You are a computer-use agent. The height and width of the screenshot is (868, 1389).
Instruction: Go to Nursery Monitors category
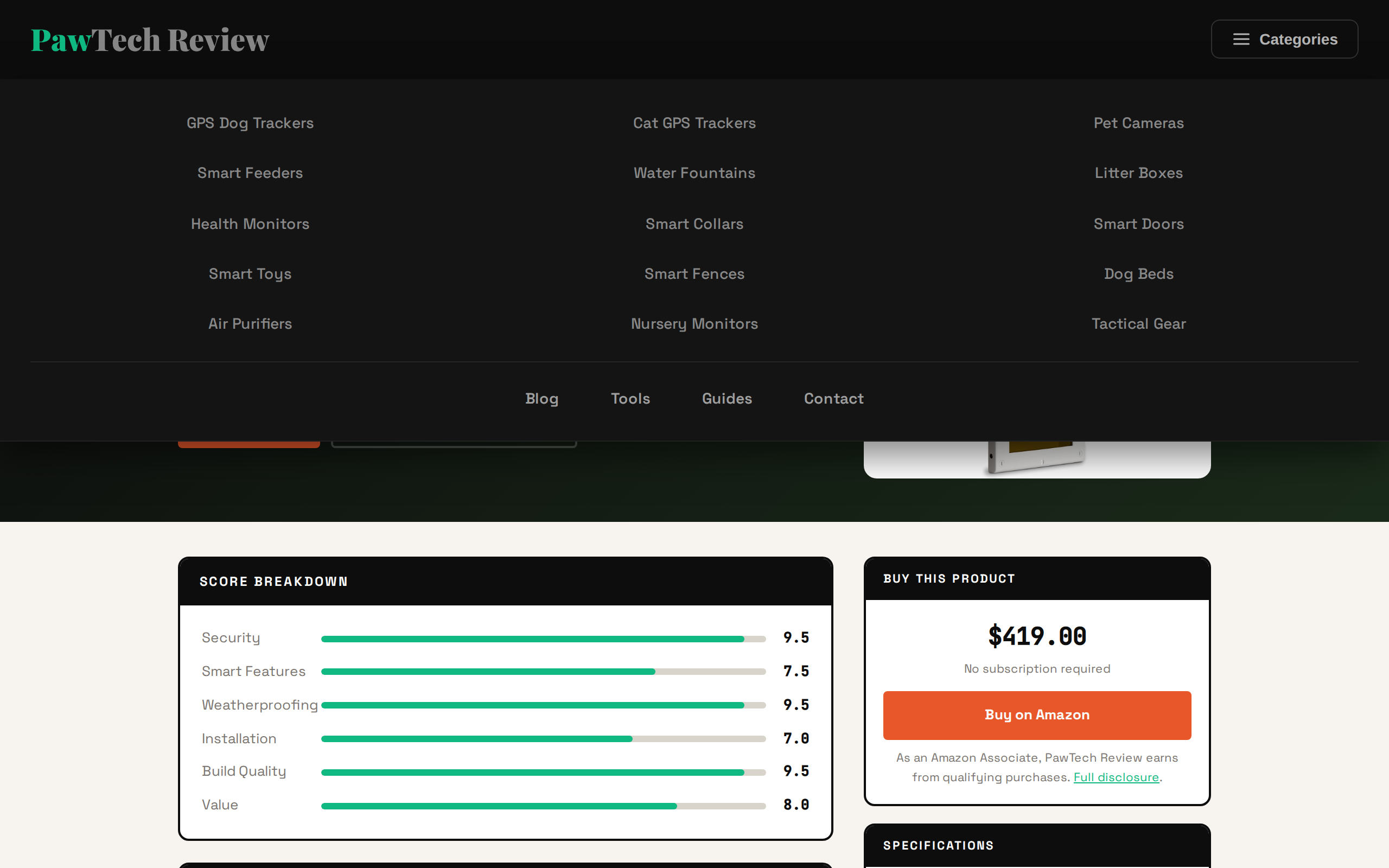[x=694, y=324]
